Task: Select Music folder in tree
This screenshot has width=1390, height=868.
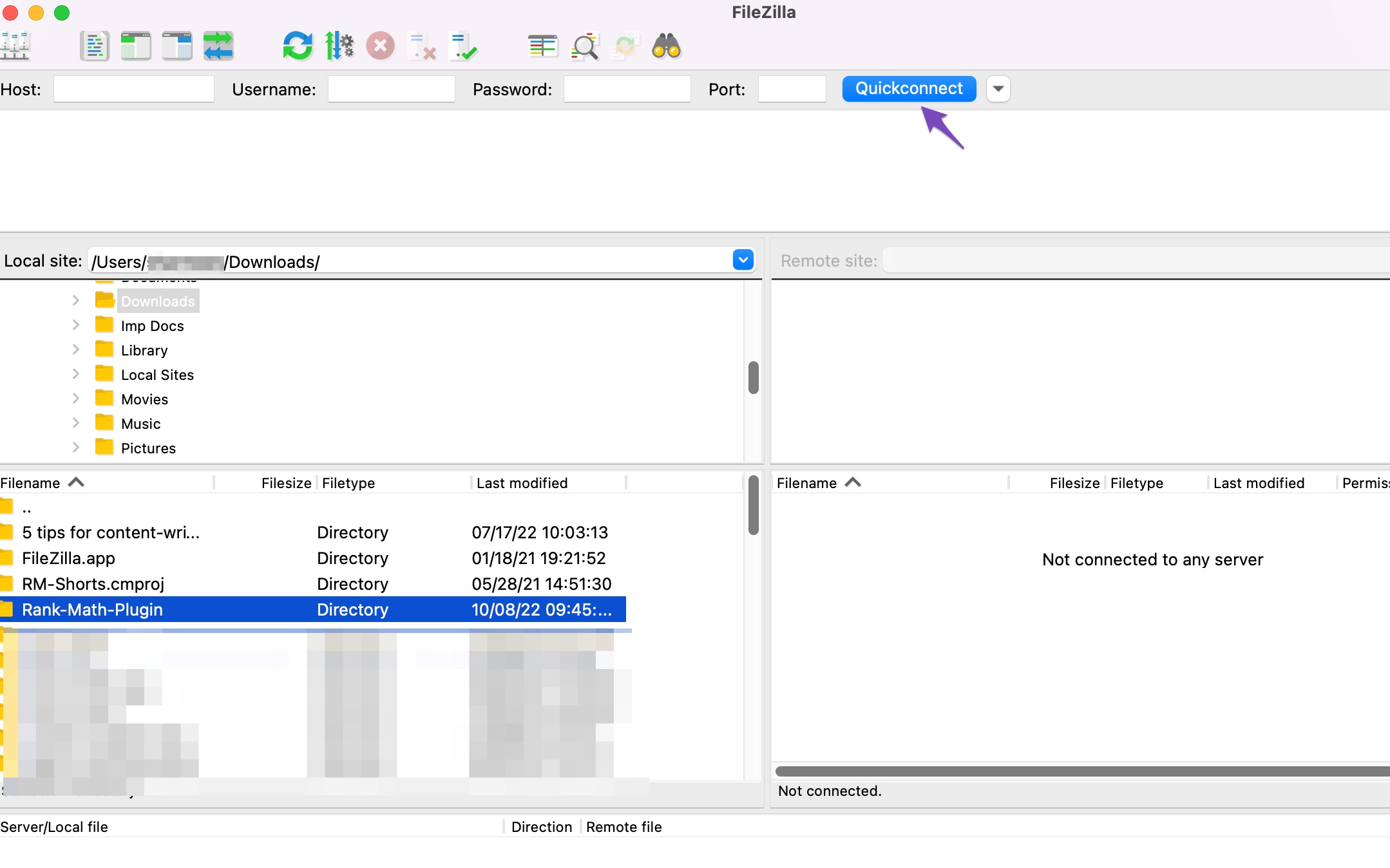Action: 140,424
